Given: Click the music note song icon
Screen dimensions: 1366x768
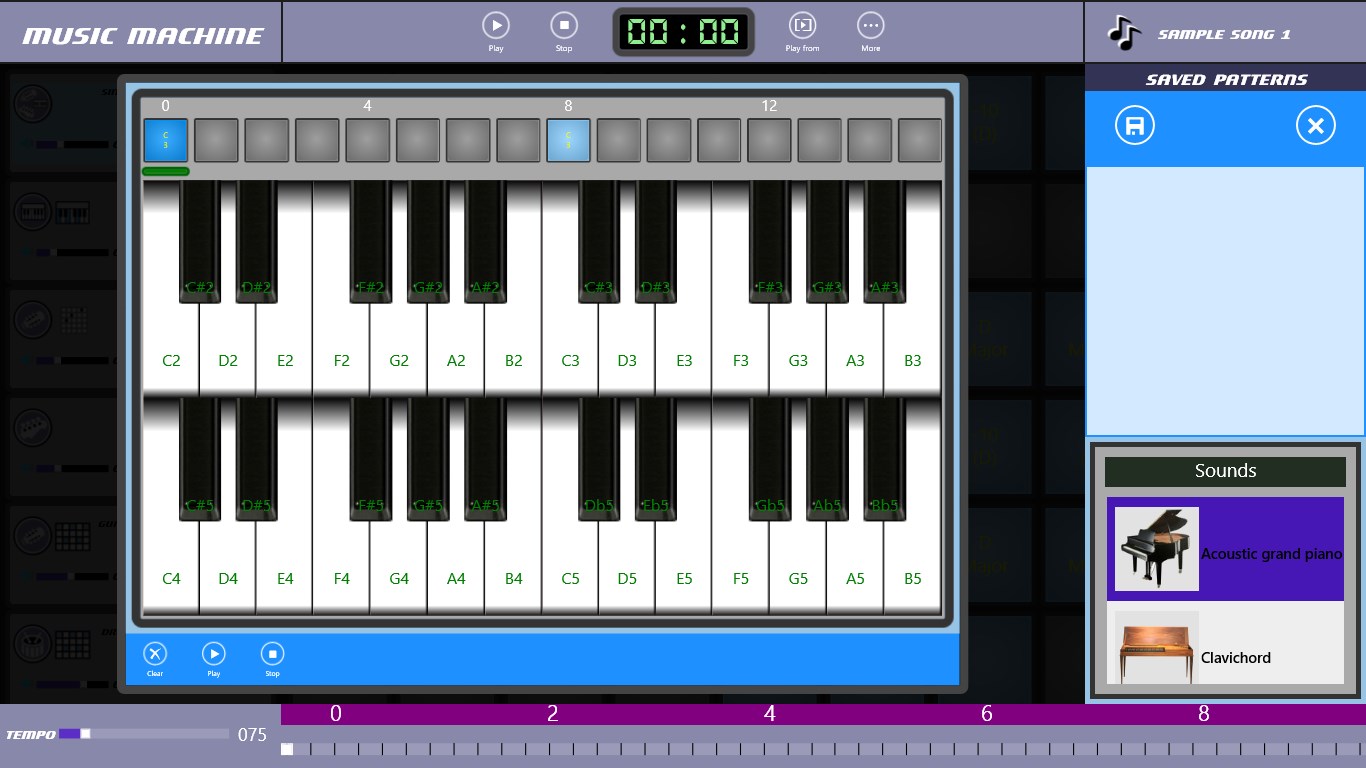Looking at the screenshot, I should [1125, 33].
